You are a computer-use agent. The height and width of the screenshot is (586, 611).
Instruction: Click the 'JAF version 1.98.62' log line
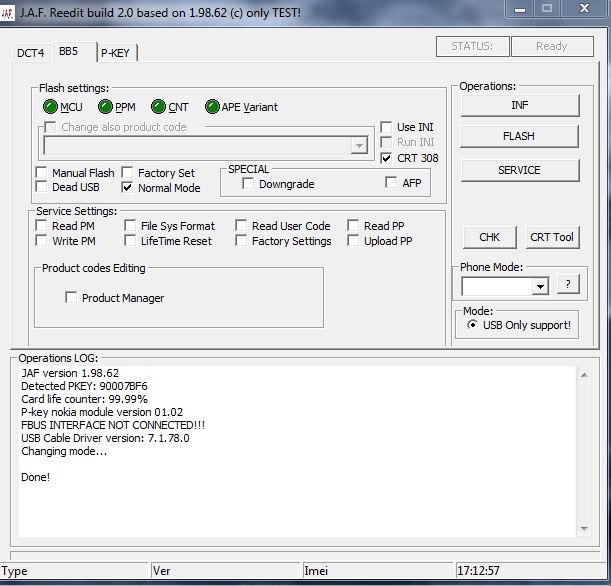70,373
